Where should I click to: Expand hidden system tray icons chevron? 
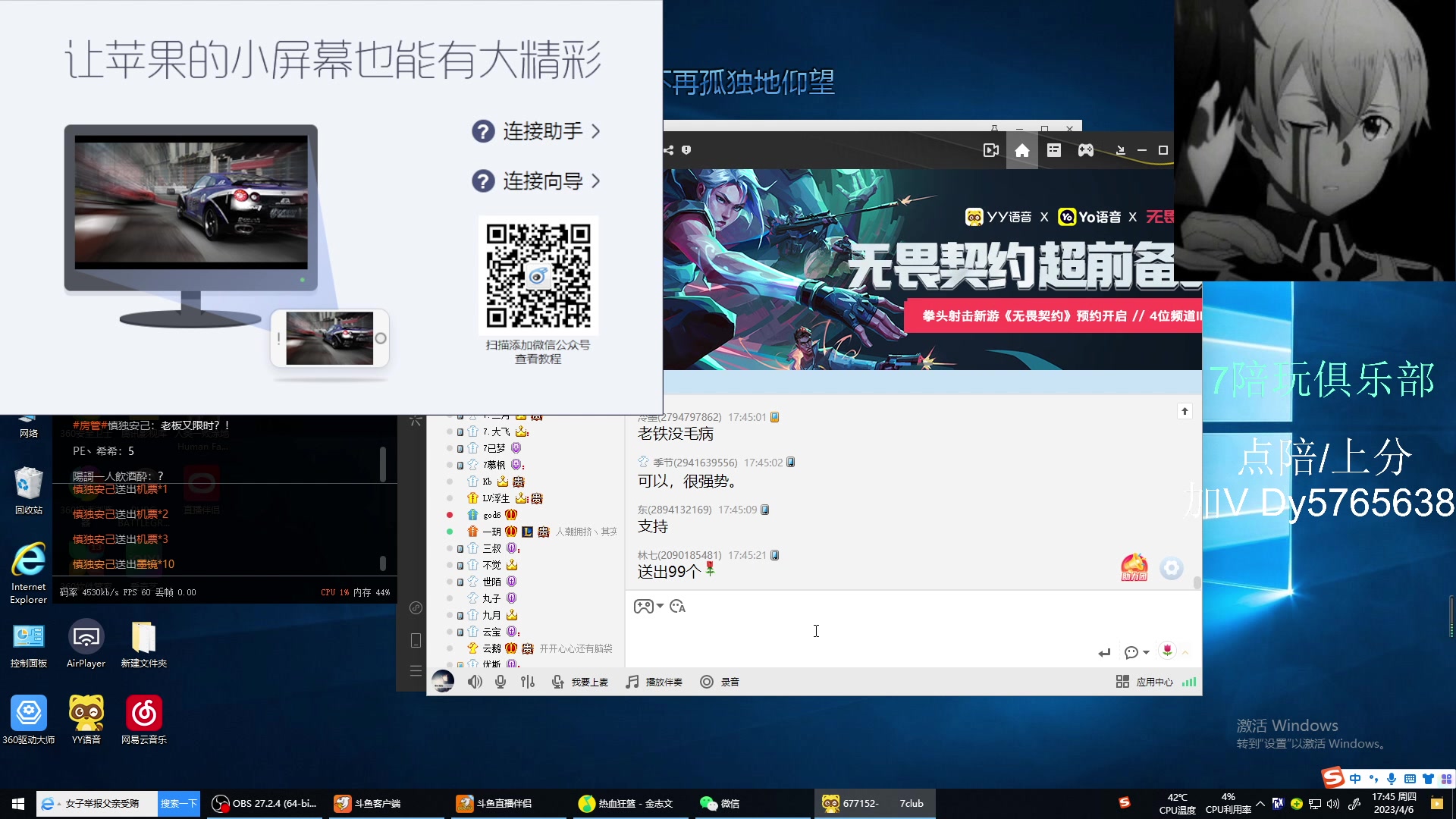click(1260, 803)
